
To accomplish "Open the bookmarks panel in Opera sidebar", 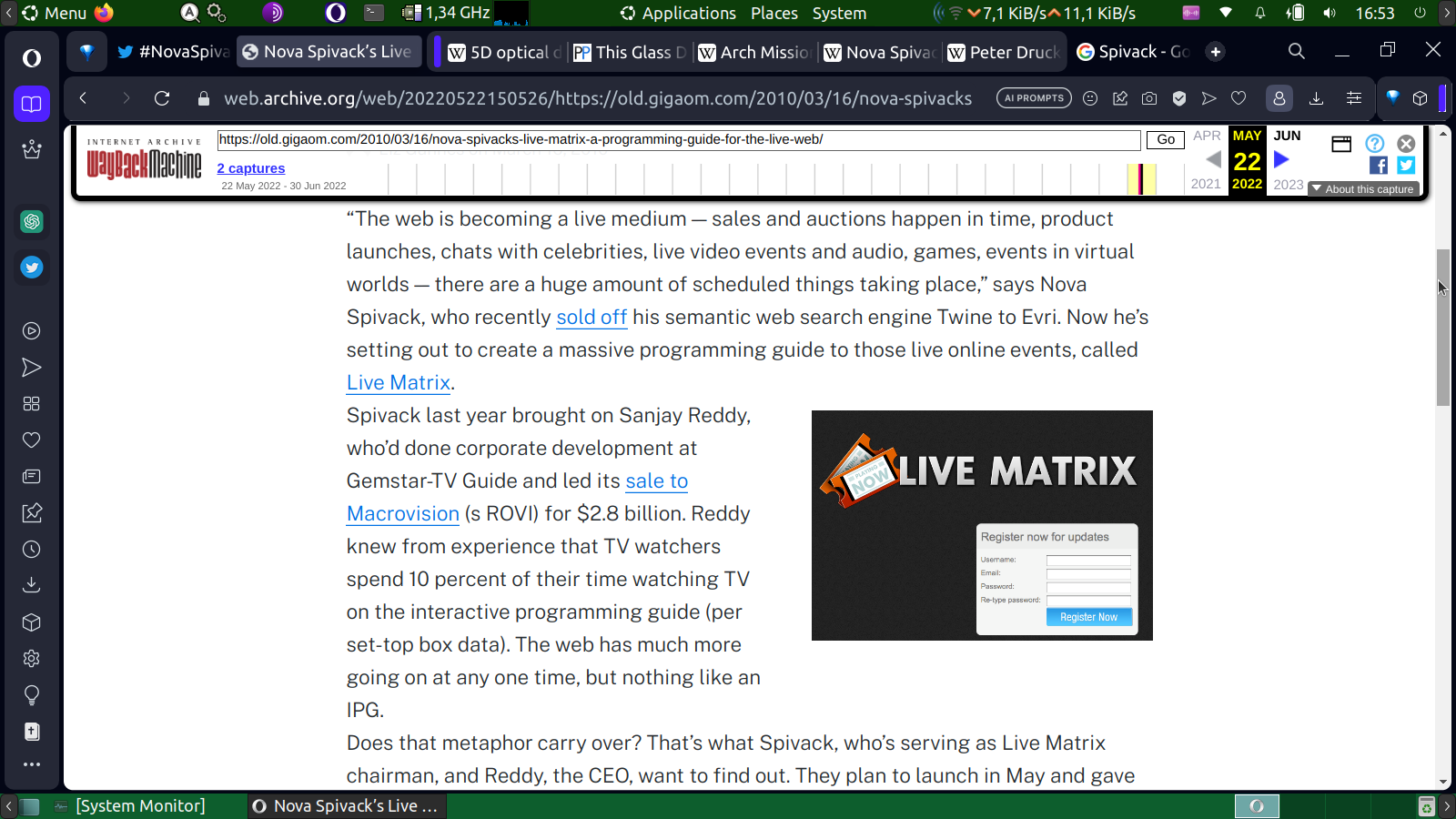I will tap(32, 104).
